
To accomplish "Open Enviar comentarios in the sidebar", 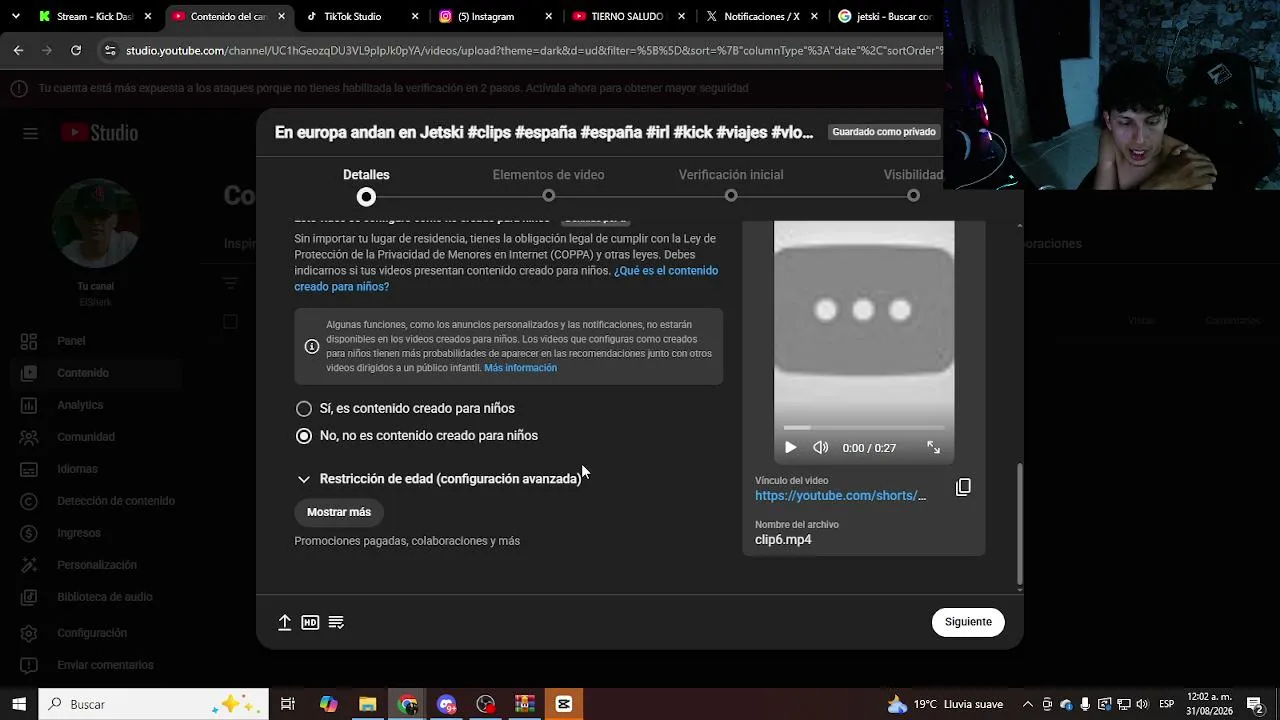I will [x=105, y=665].
